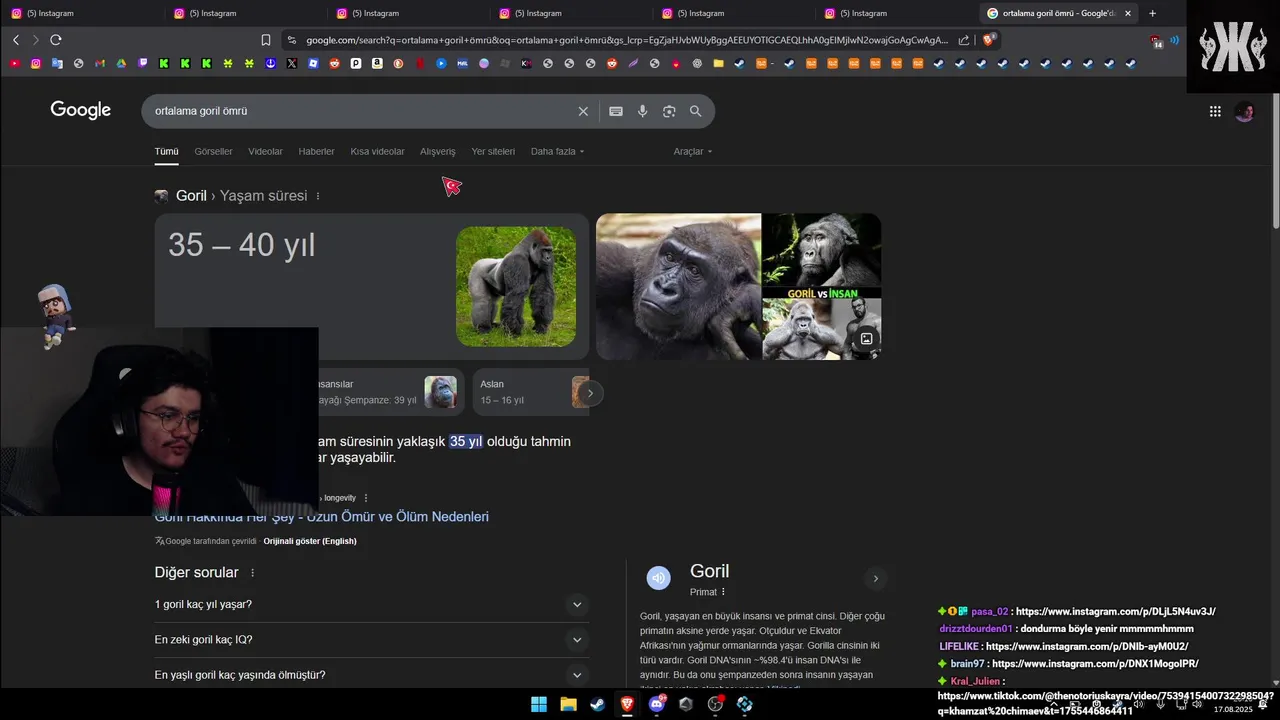Open the 'Daha fazla' dropdown
This screenshot has width=1280, height=720.
tap(557, 151)
